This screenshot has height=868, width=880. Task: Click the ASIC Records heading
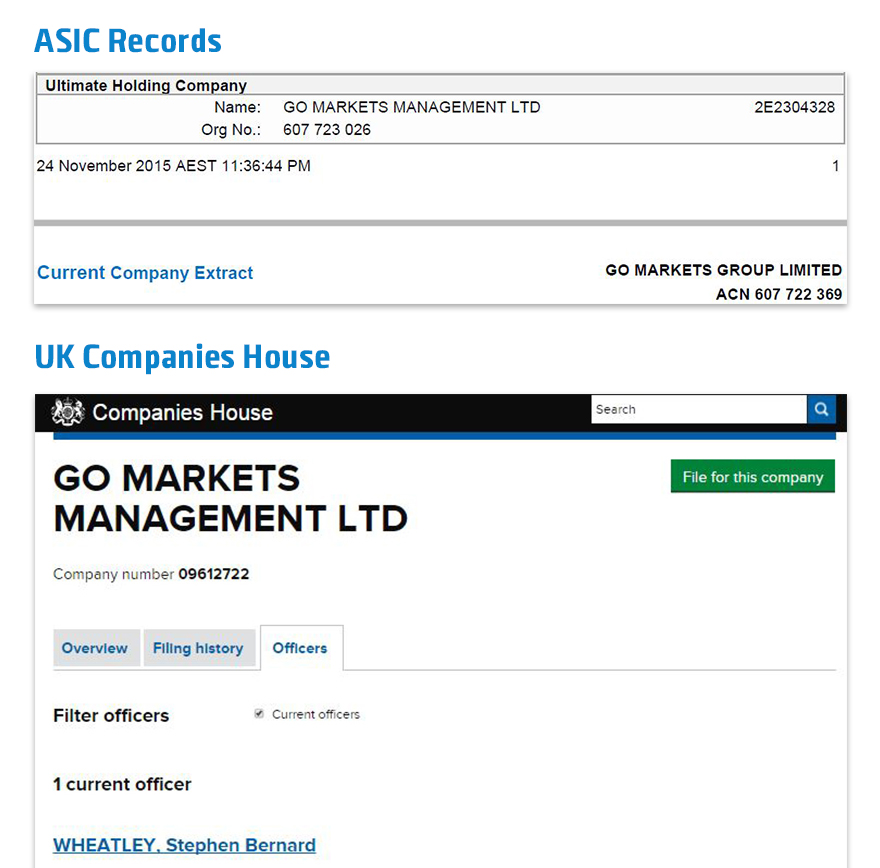pos(128,41)
